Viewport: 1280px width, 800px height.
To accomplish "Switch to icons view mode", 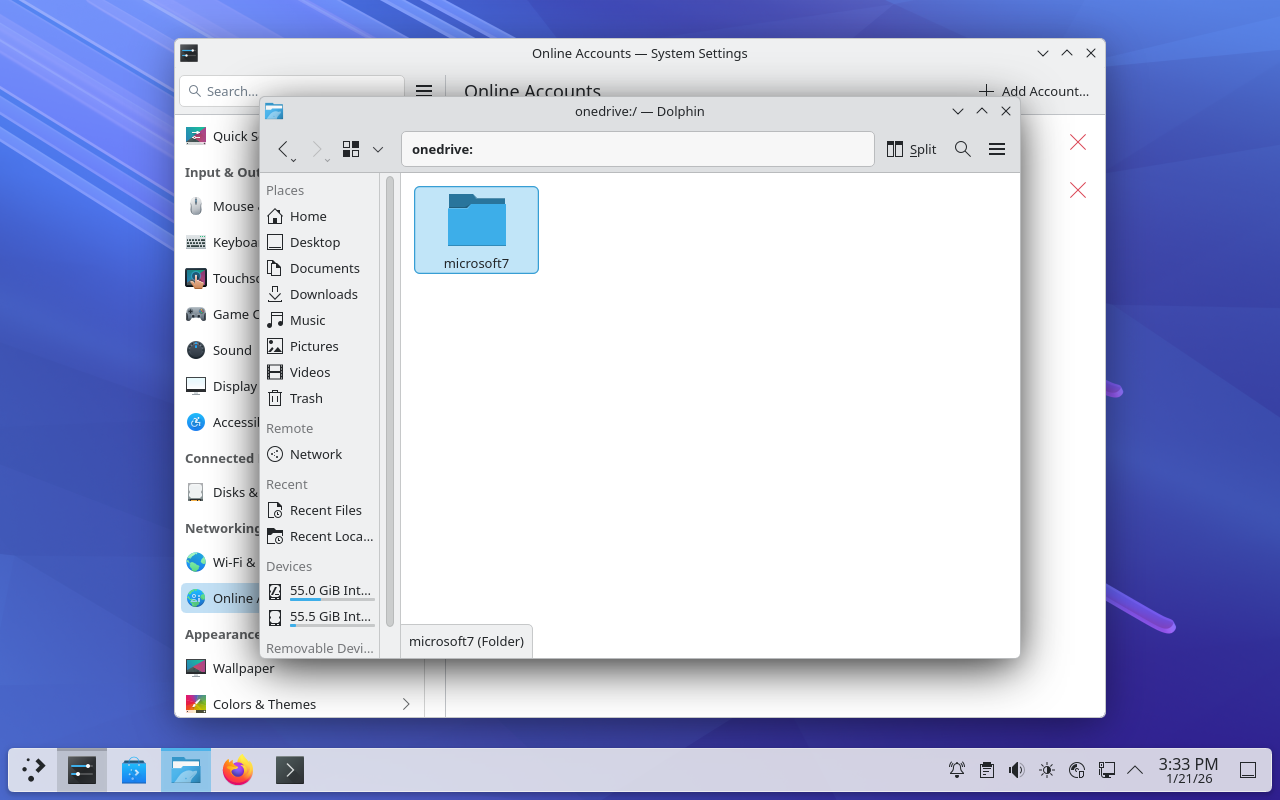I will coord(351,149).
